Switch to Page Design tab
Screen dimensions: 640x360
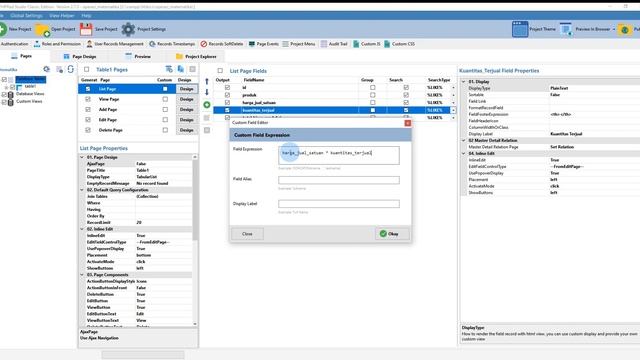point(80,56)
